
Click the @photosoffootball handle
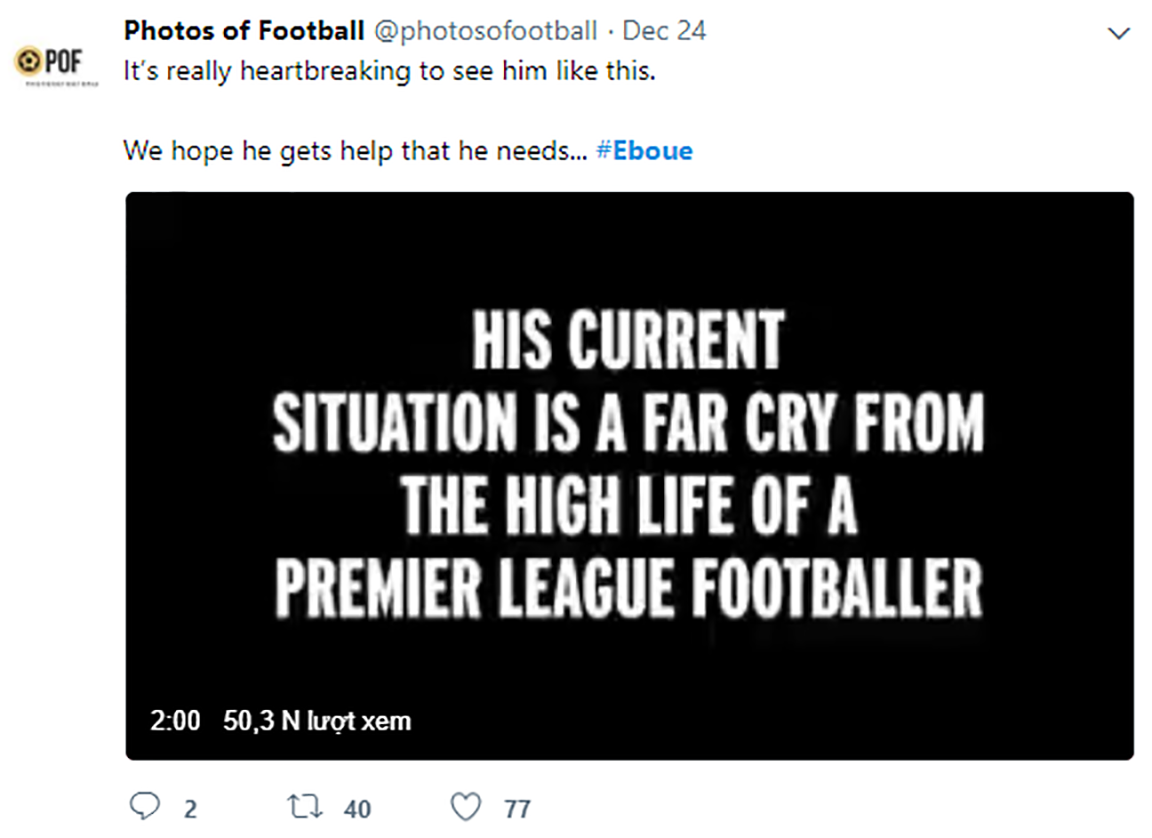point(485,31)
